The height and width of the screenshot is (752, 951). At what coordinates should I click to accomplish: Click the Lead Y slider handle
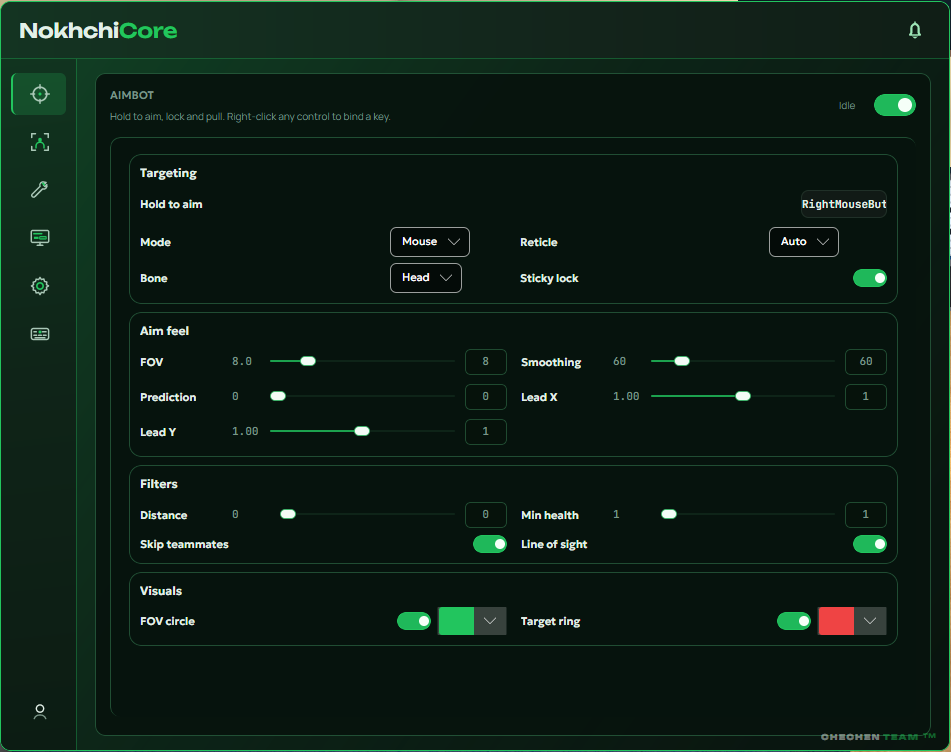click(362, 431)
